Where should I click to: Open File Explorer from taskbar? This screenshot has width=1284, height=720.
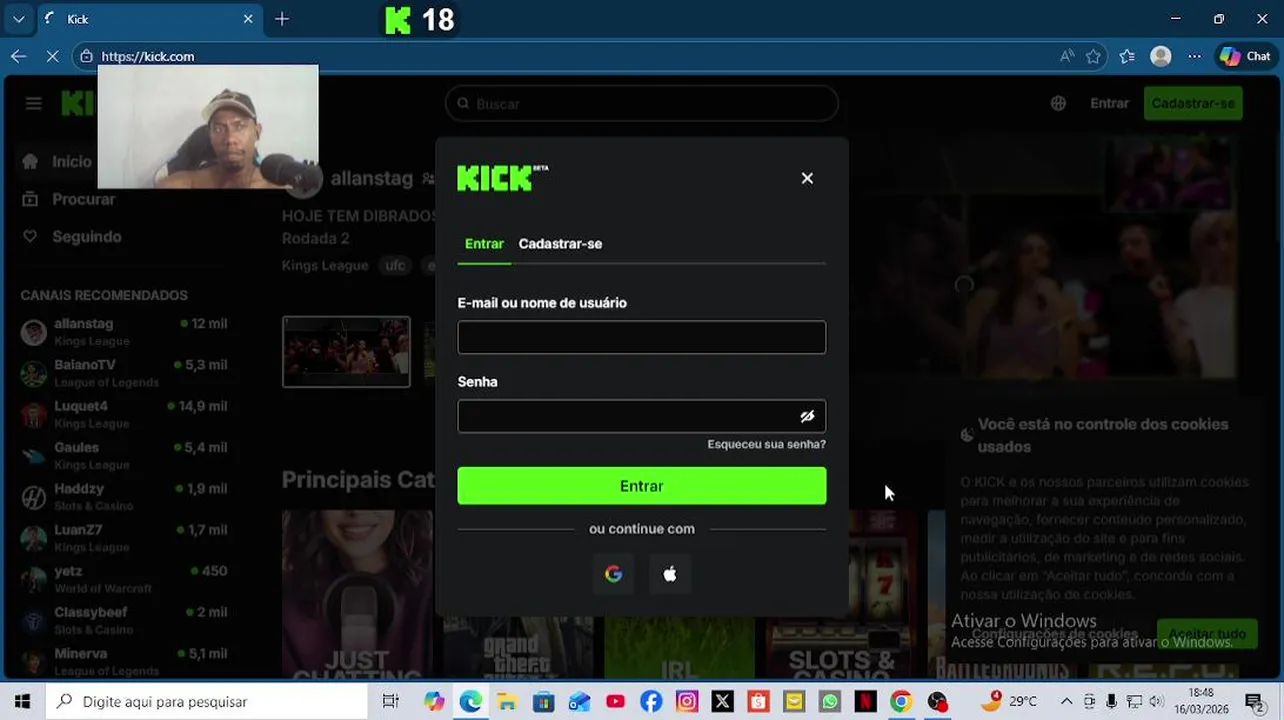coord(506,702)
